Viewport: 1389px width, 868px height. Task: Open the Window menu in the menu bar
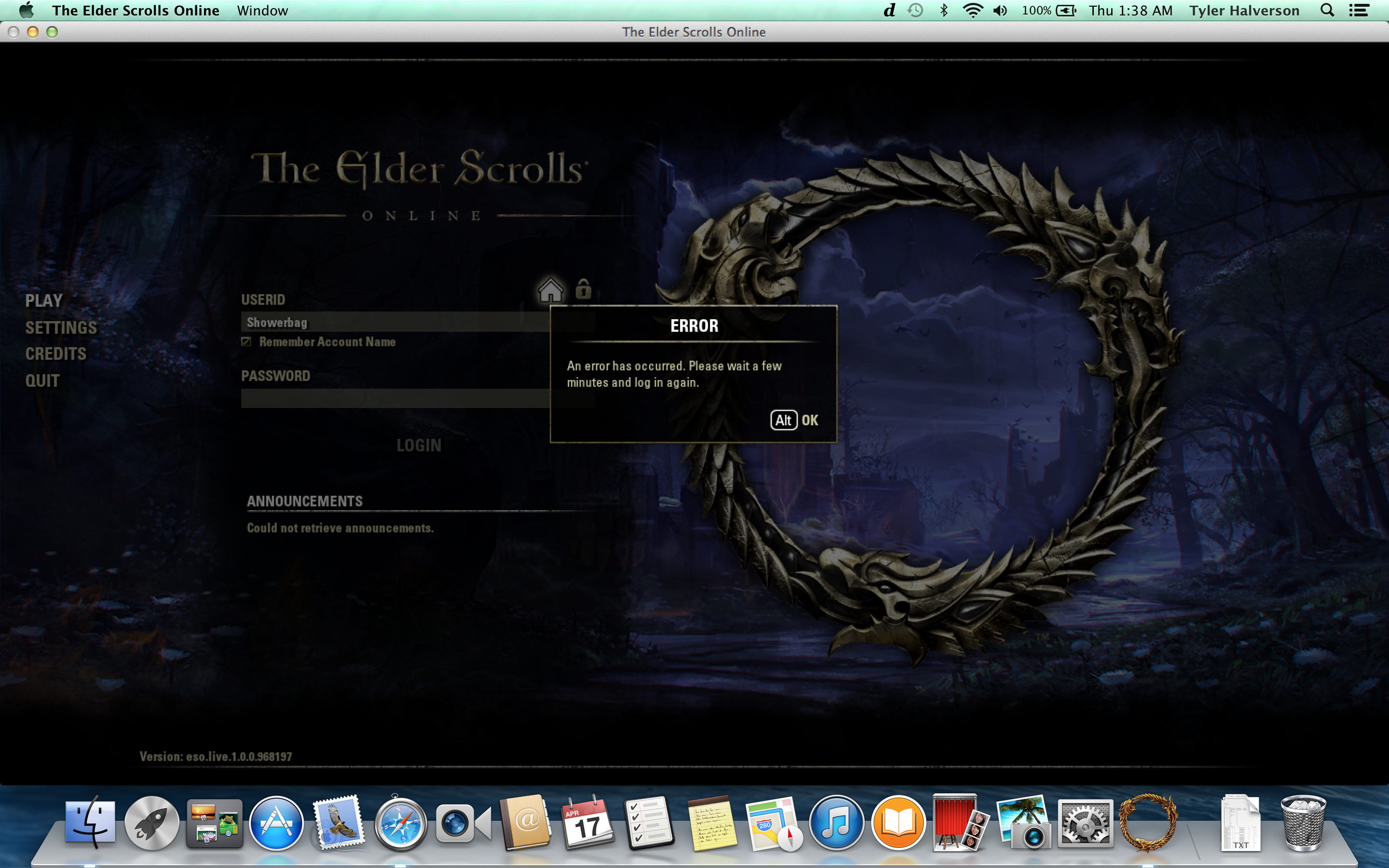[x=262, y=10]
